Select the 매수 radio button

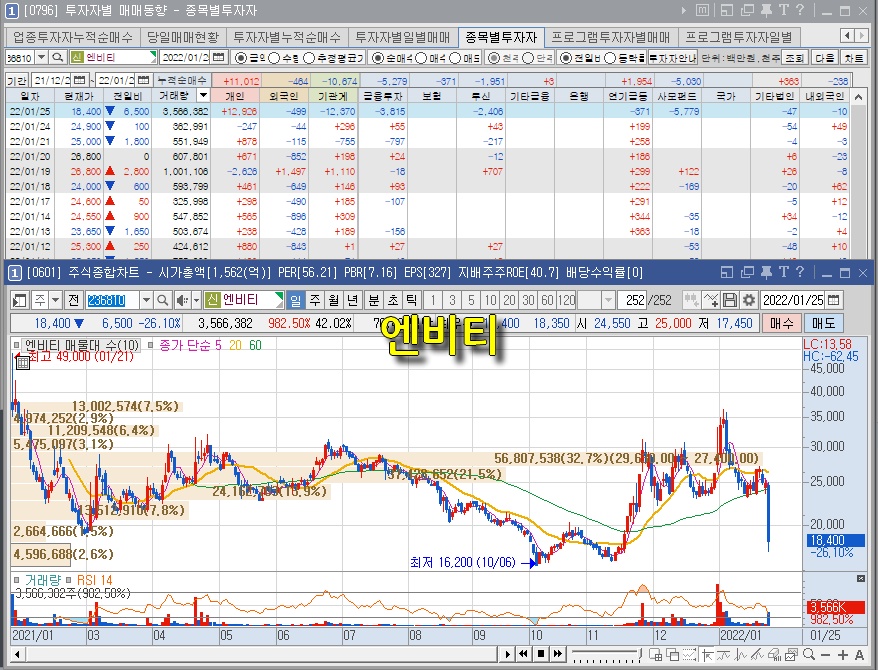(x=422, y=58)
